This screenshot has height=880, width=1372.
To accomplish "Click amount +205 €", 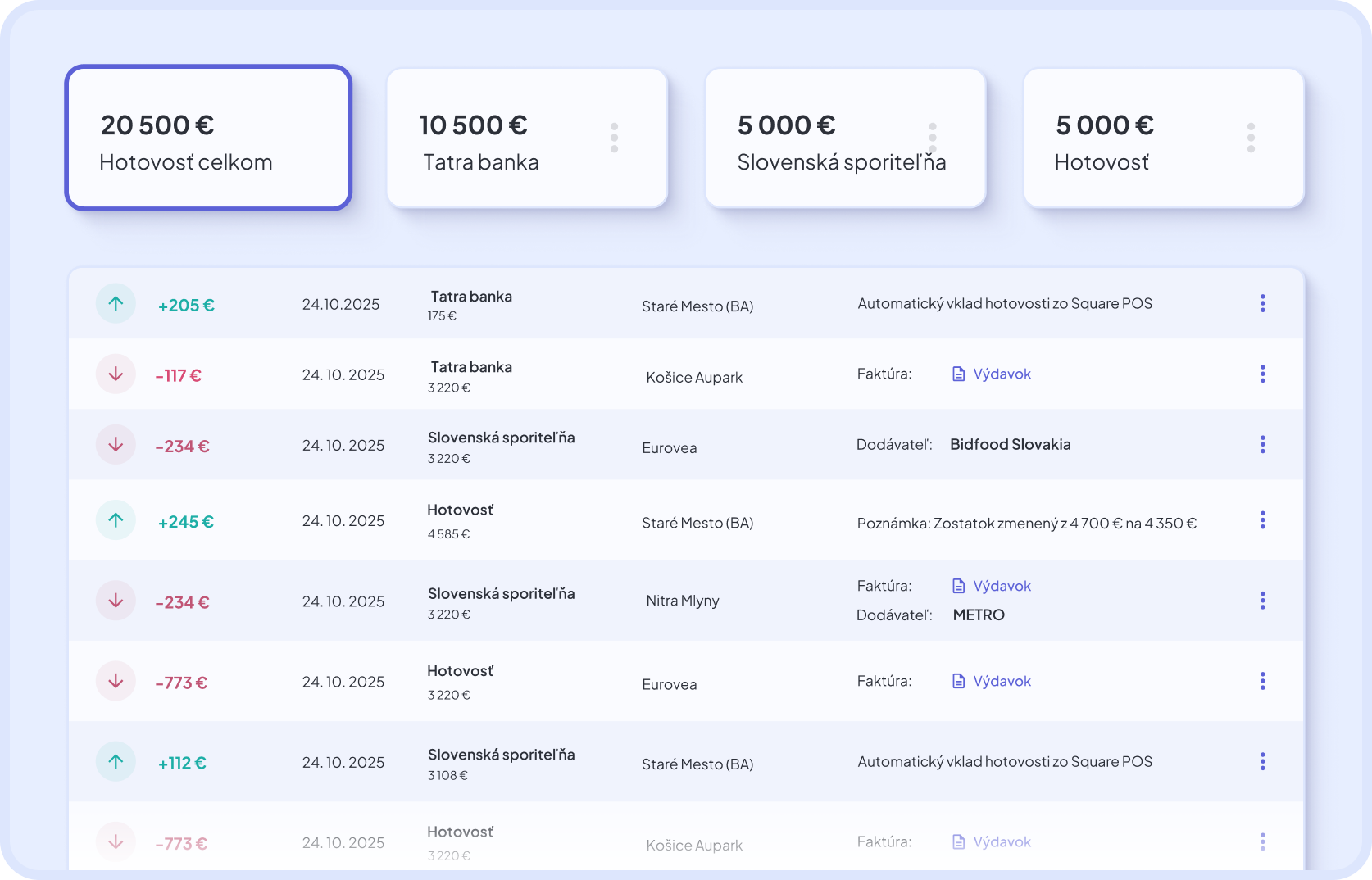I will coord(186,306).
